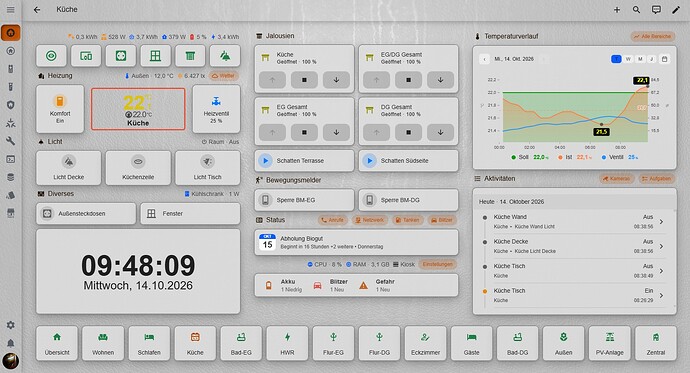Open the sidebar hamburger menu
Viewport: 690px width, 373px height.
click(11, 9)
